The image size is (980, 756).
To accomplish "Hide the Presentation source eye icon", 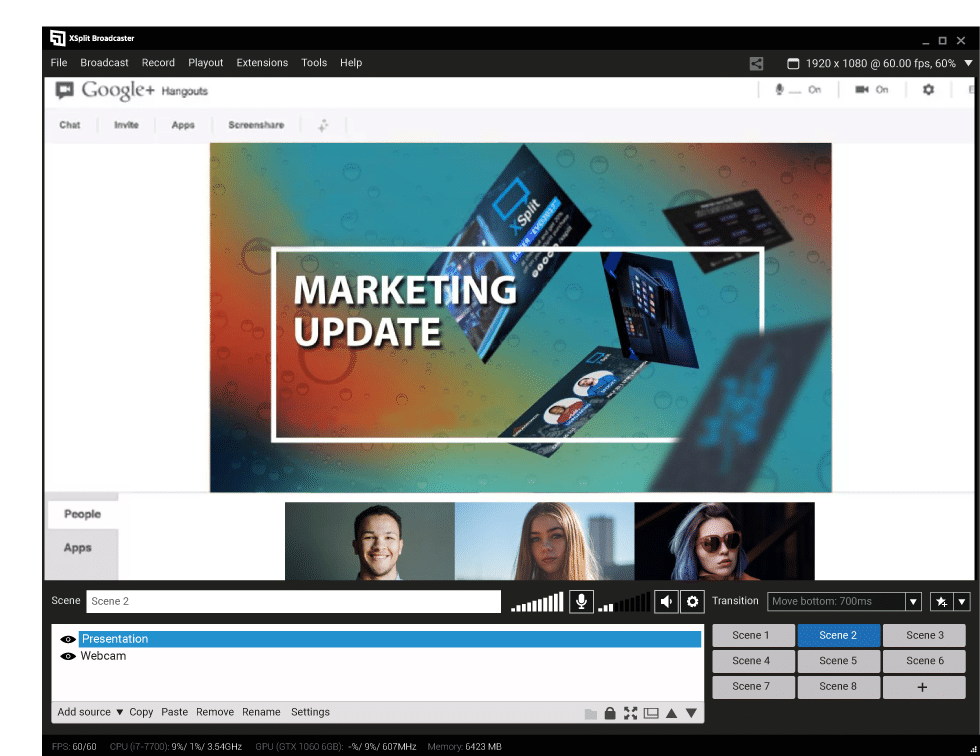I will tap(68, 639).
